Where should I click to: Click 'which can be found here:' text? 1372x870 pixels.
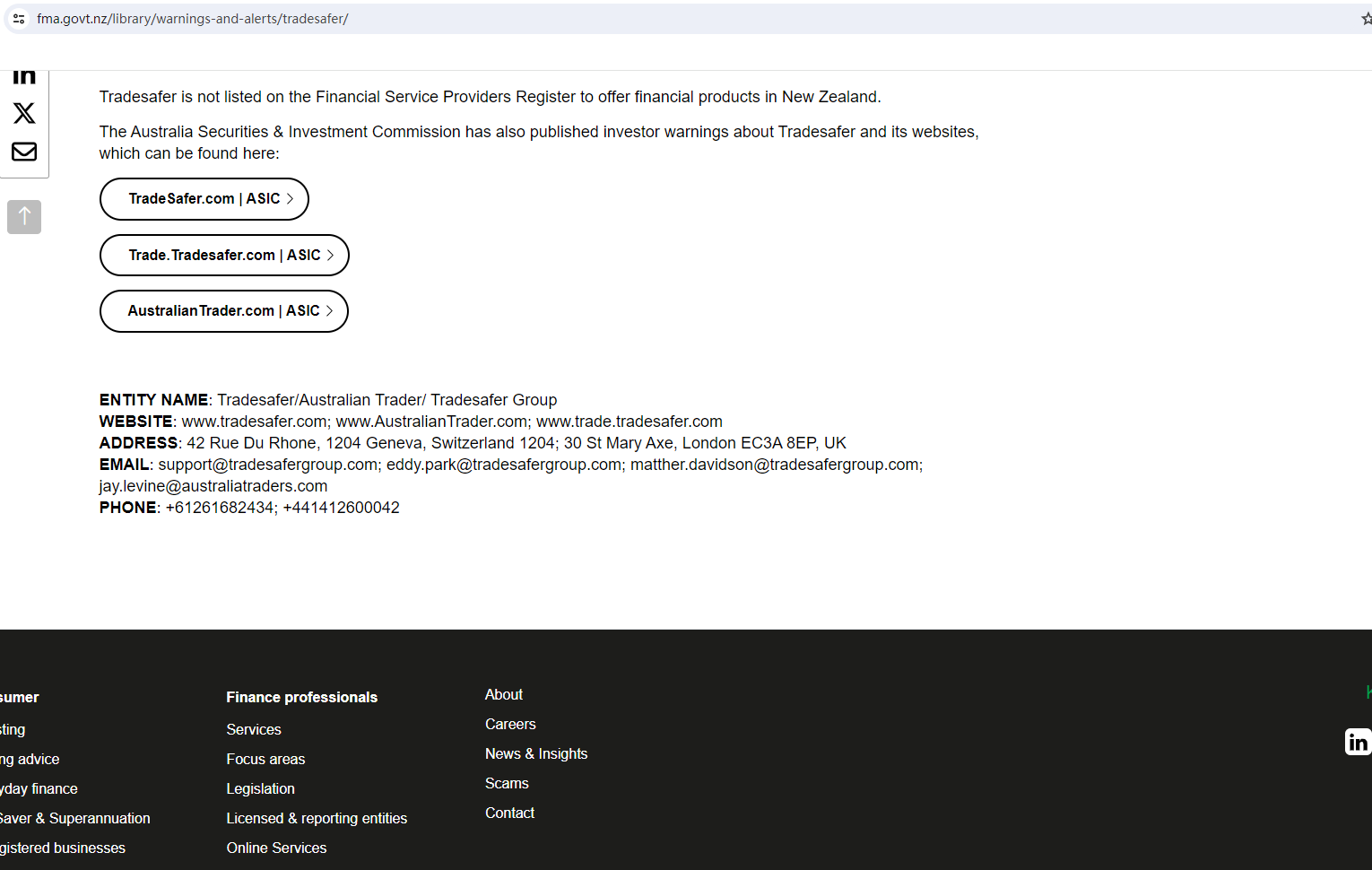(189, 153)
